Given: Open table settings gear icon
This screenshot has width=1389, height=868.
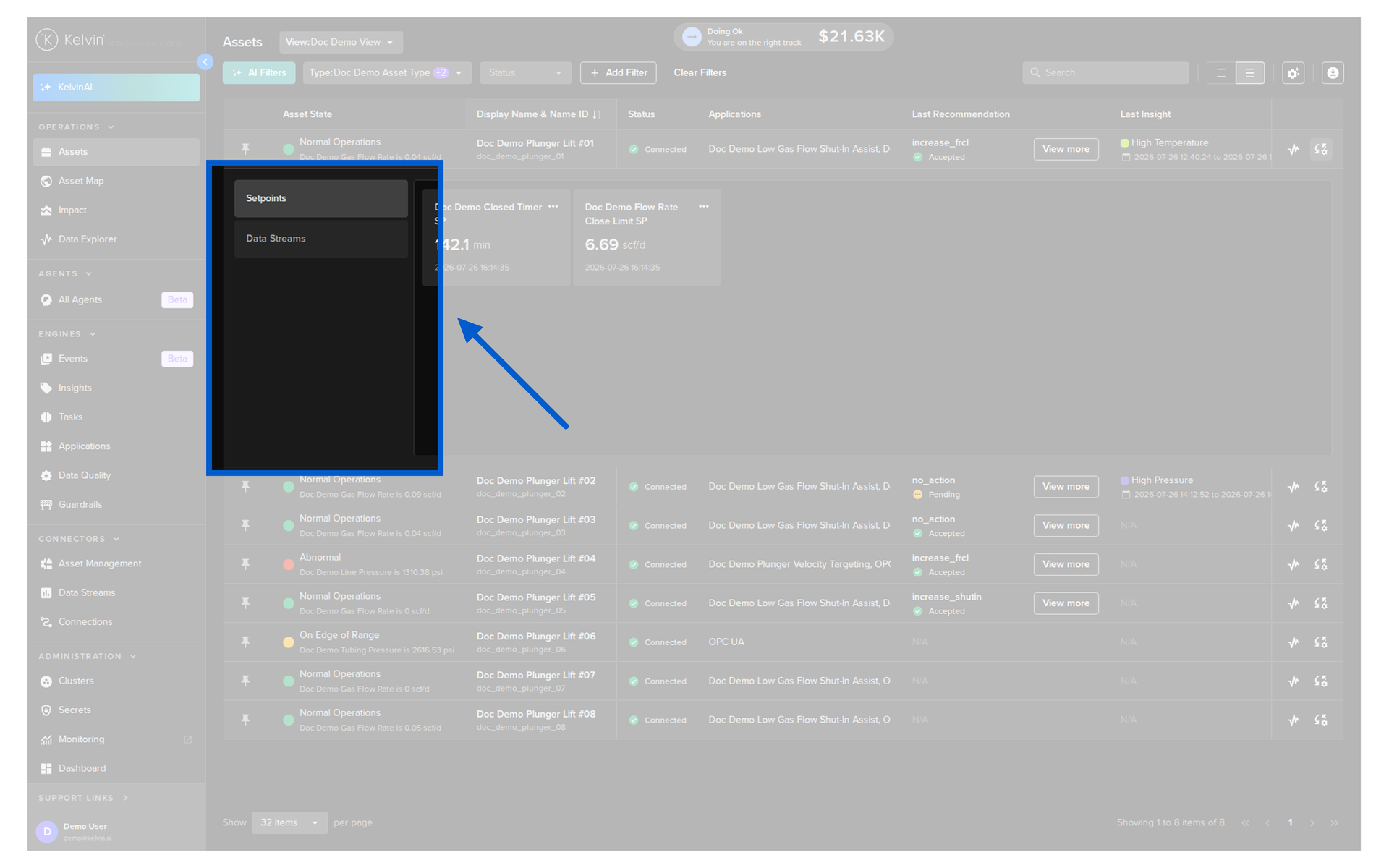Looking at the screenshot, I should [1293, 73].
